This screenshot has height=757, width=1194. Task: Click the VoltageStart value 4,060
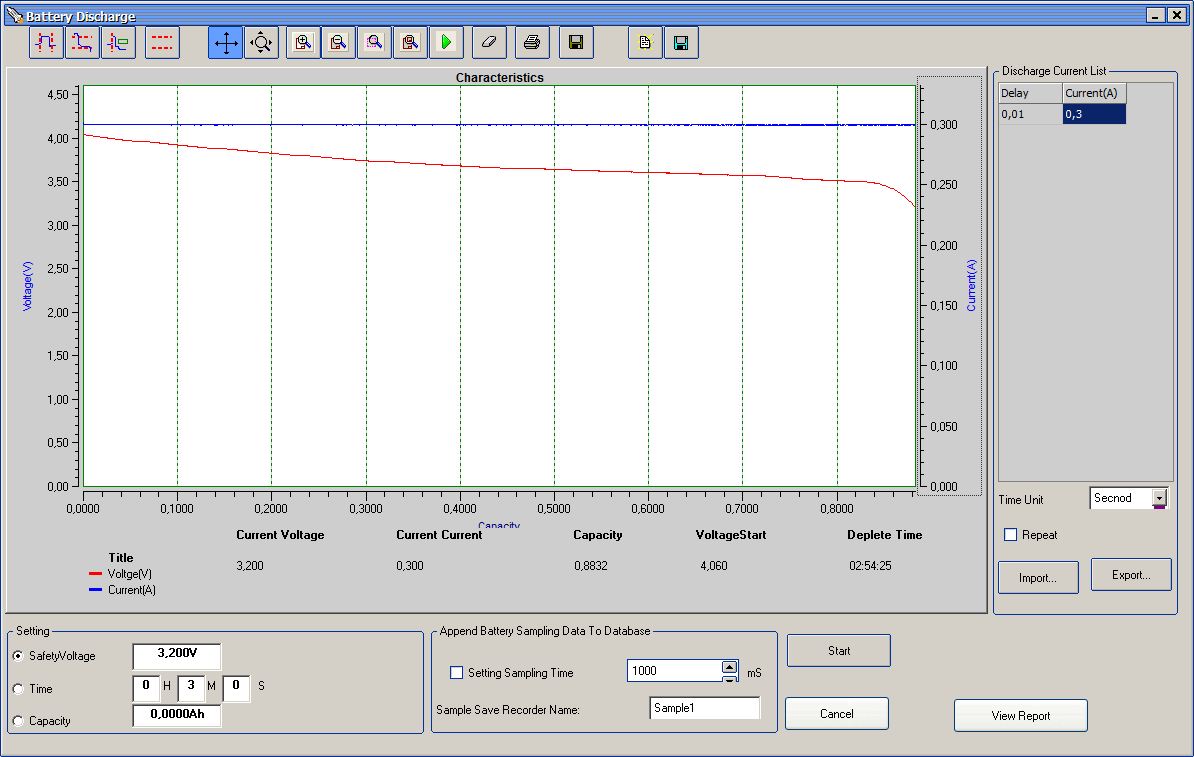[714, 566]
